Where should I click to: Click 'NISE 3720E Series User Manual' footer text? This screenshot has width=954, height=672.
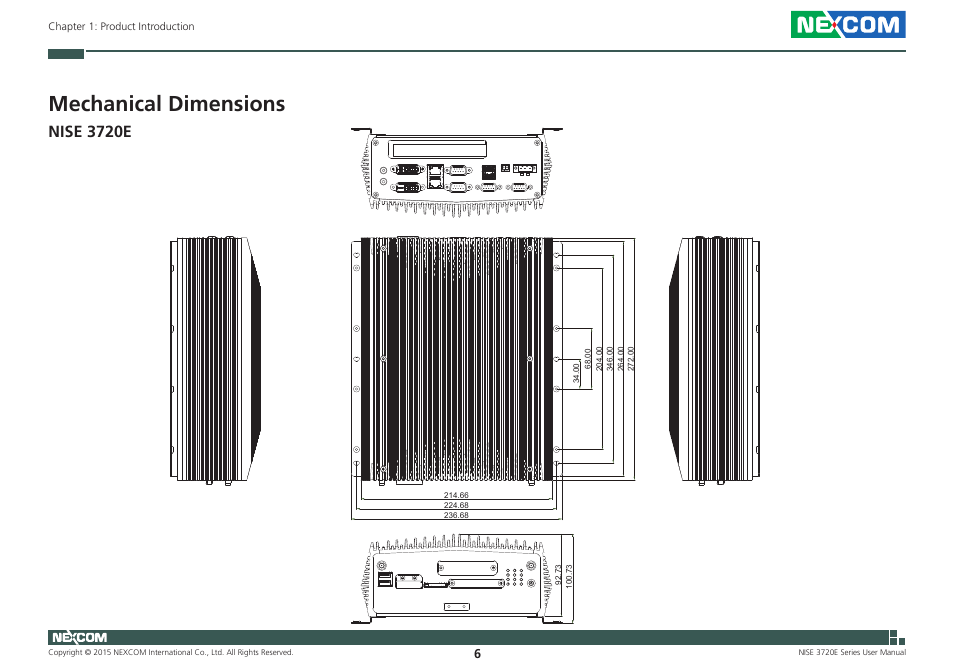[x=852, y=652]
